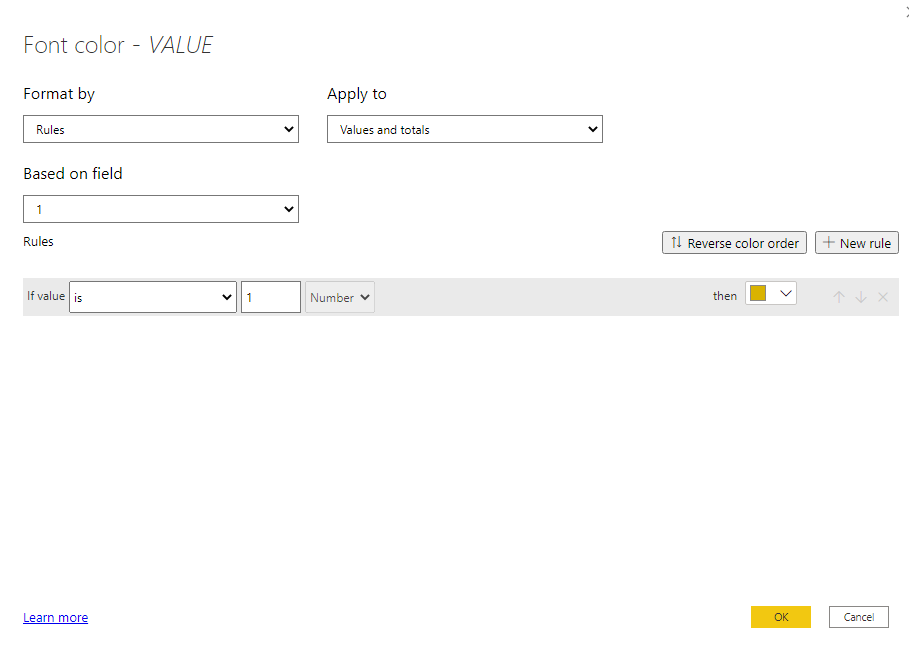
Task: Click the Cancel button
Action: (x=859, y=617)
